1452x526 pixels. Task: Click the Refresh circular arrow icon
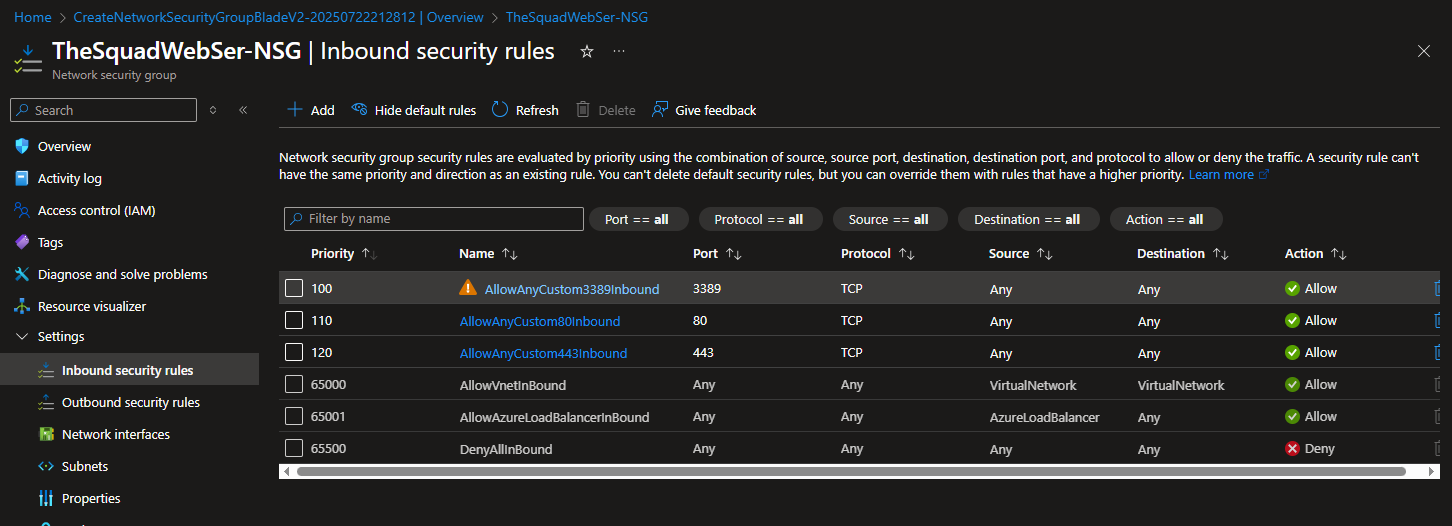[x=501, y=110]
